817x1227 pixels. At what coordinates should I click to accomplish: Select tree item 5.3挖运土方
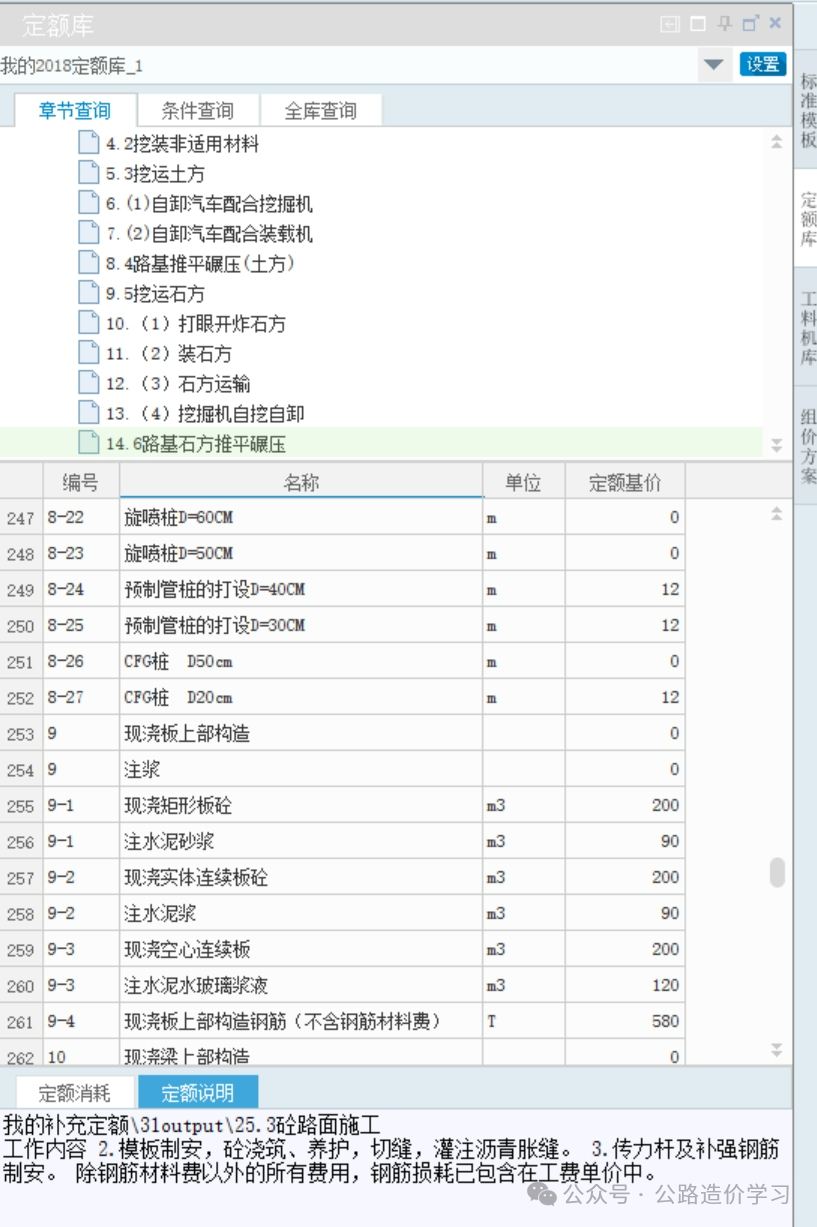[x=155, y=174]
